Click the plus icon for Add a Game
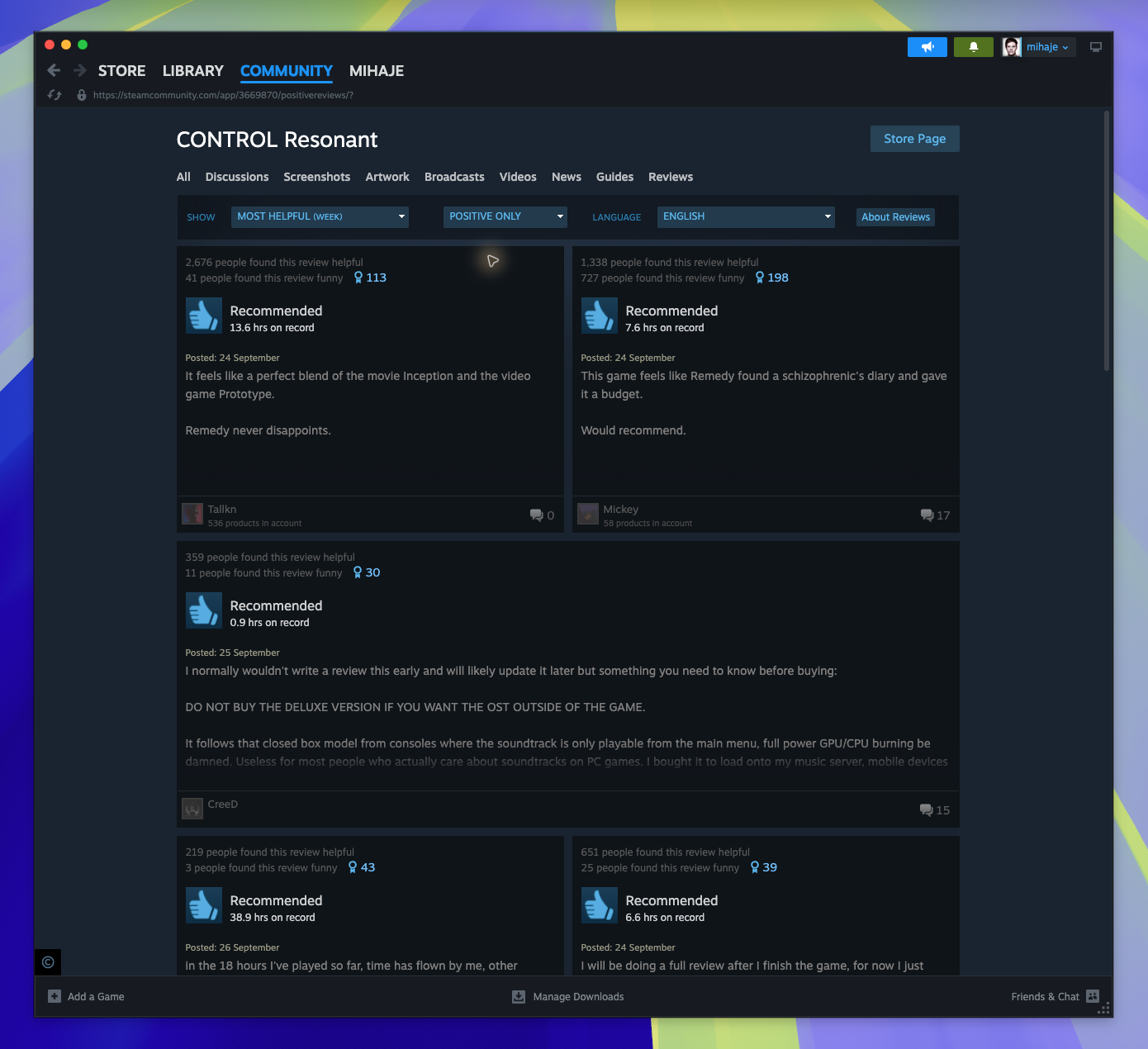This screenshot has width=1148, height=1049. 55,996
